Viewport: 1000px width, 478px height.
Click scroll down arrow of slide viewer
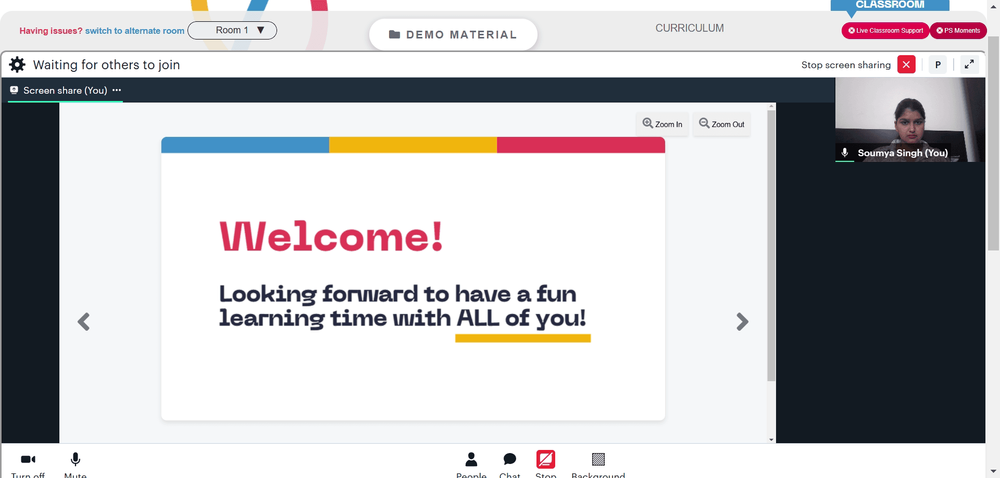(771, 439)
